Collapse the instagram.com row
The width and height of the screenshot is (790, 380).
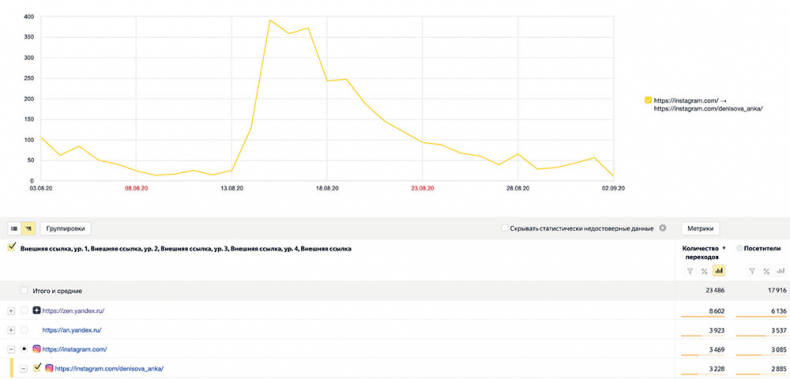pyautogui.click(x=11, y=349)
